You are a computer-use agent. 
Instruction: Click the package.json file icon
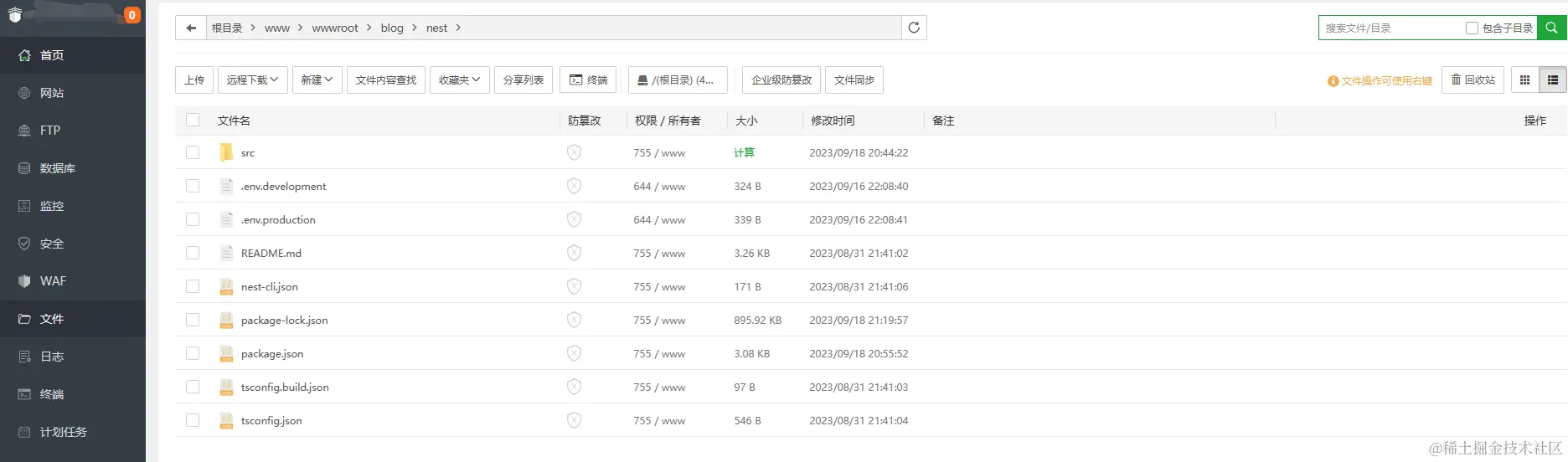click(226, 353)
